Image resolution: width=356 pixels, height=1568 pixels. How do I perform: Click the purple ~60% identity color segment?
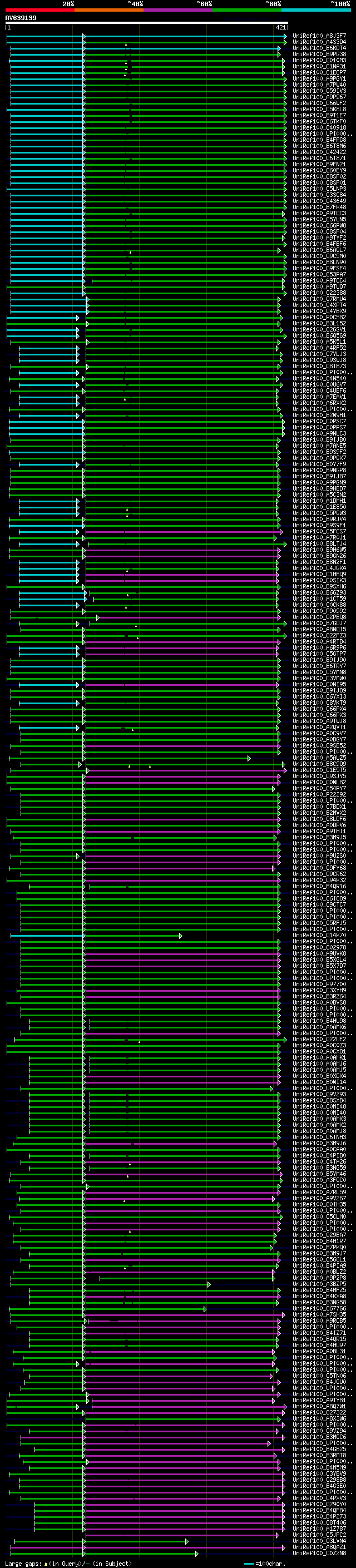coord(177,10)
